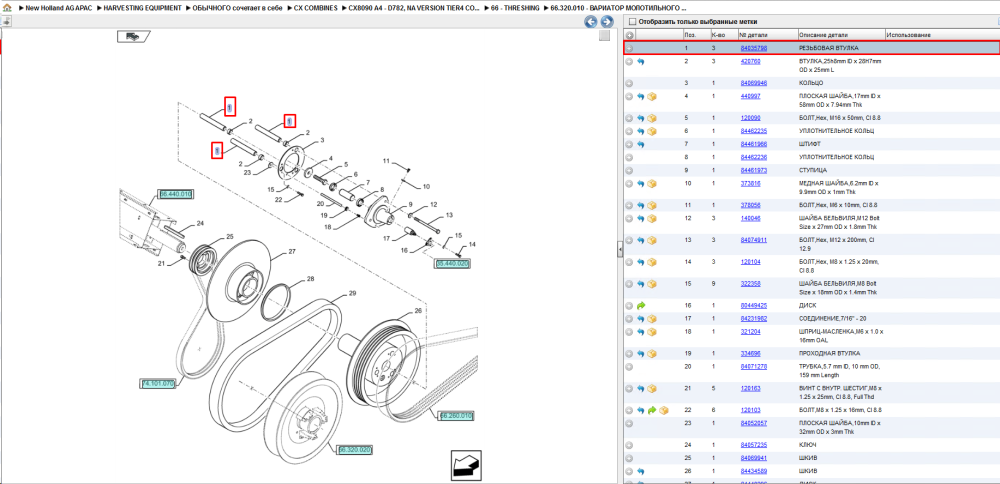
Task: Open part number link 84069946
Action: [753, 84]
